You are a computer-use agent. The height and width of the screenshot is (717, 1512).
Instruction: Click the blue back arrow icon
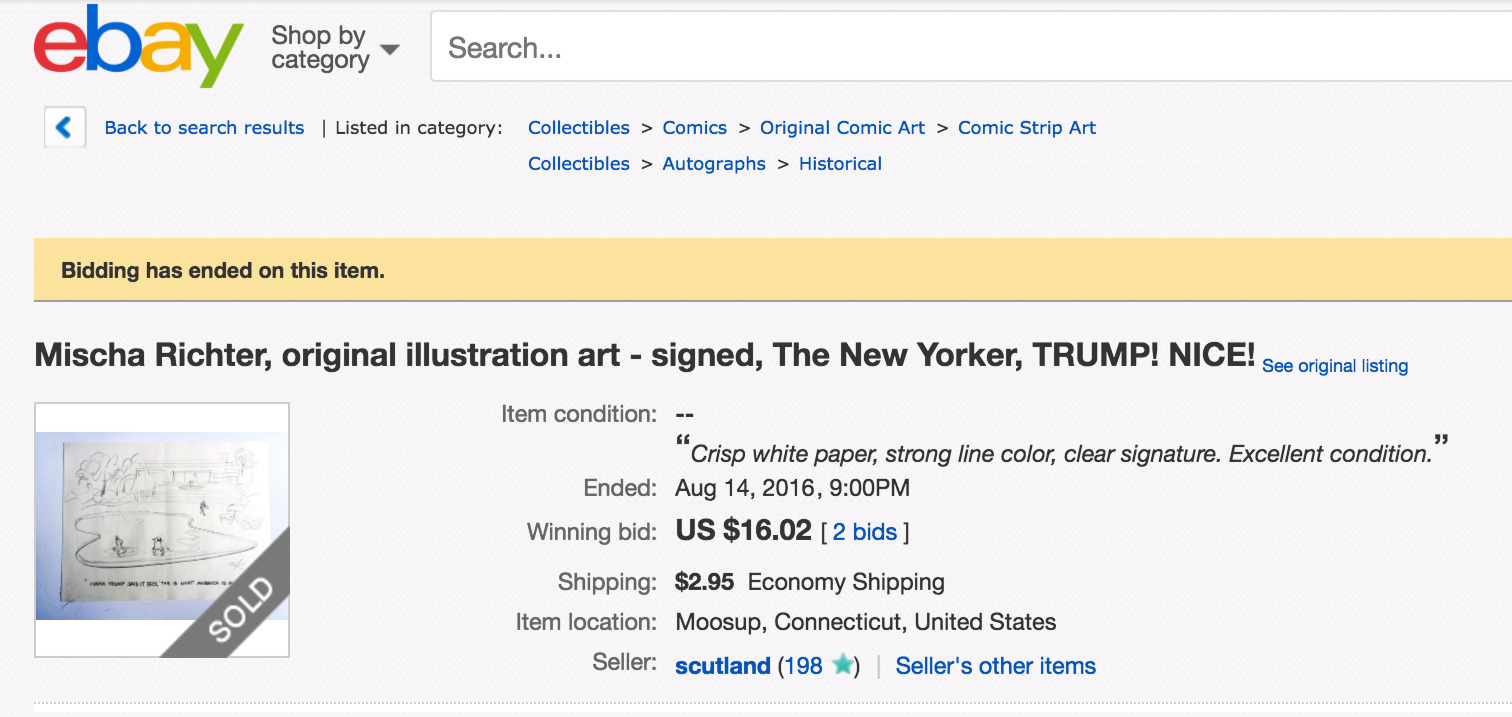pos(65,127)
